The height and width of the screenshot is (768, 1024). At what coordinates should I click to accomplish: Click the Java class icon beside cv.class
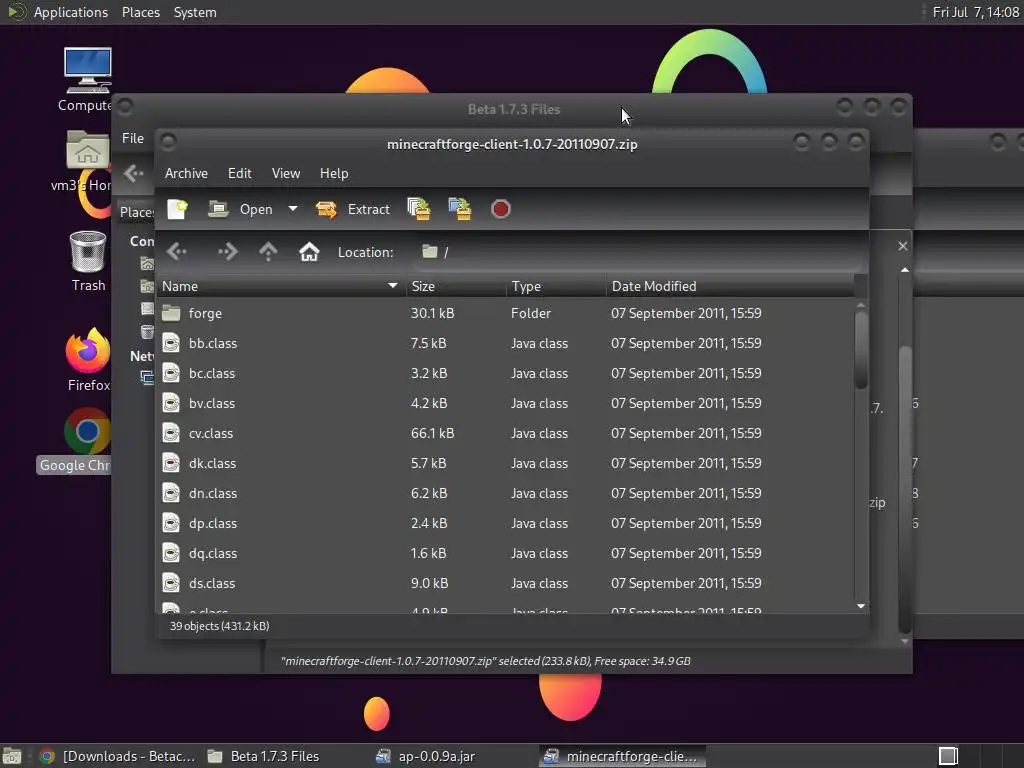coord(171,434)
